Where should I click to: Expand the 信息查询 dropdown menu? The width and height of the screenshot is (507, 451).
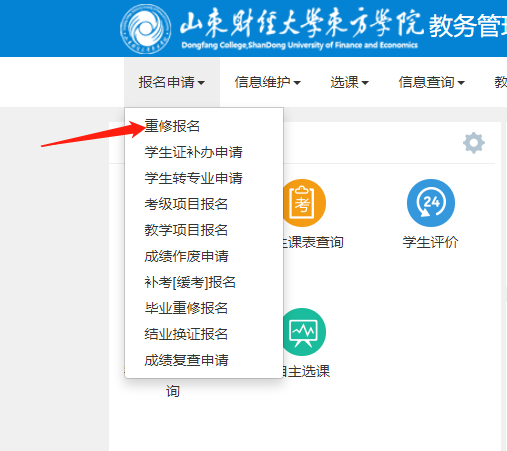[431, 82]
